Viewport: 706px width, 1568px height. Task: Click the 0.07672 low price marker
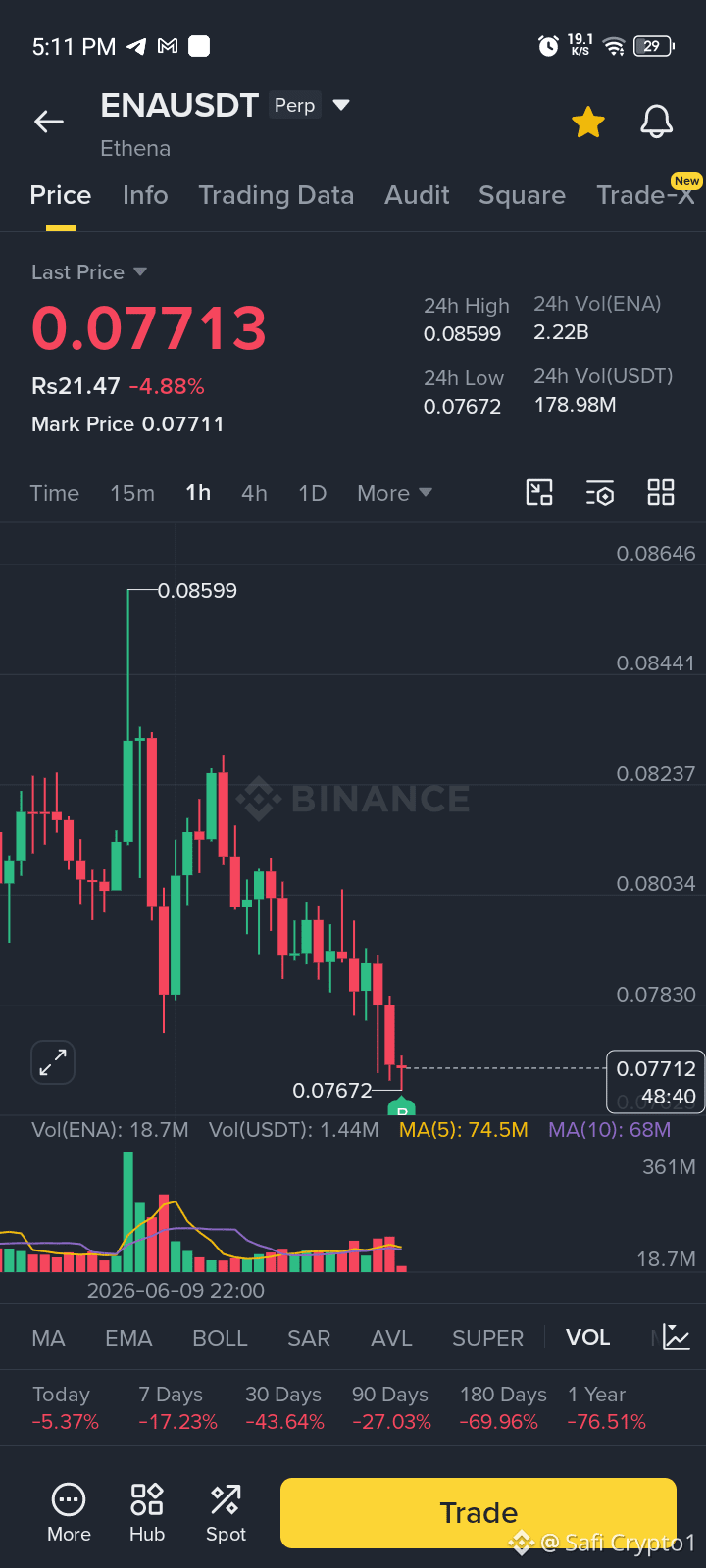(332, 1090)
